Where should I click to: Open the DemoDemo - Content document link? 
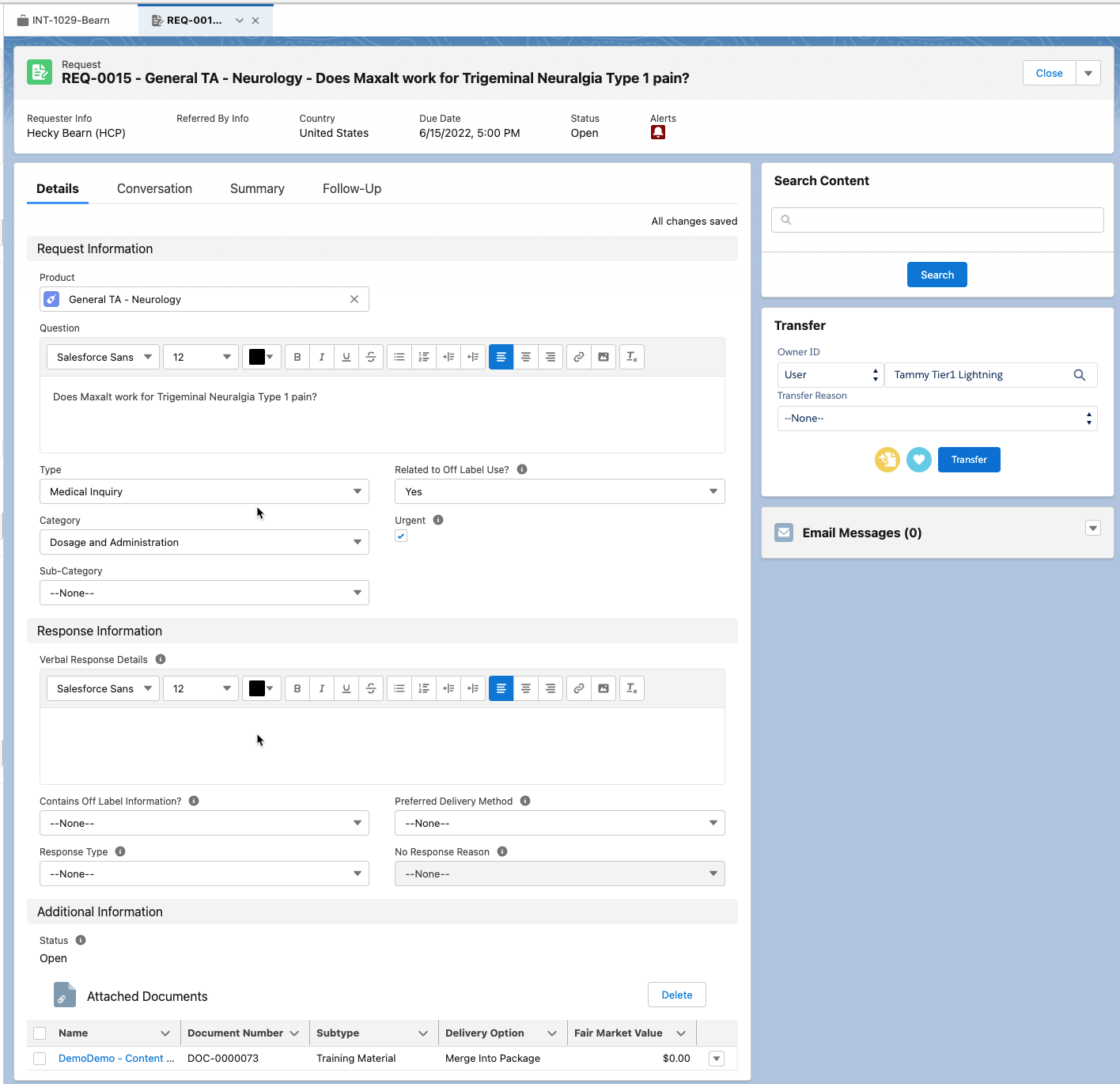click(115, 1059)
